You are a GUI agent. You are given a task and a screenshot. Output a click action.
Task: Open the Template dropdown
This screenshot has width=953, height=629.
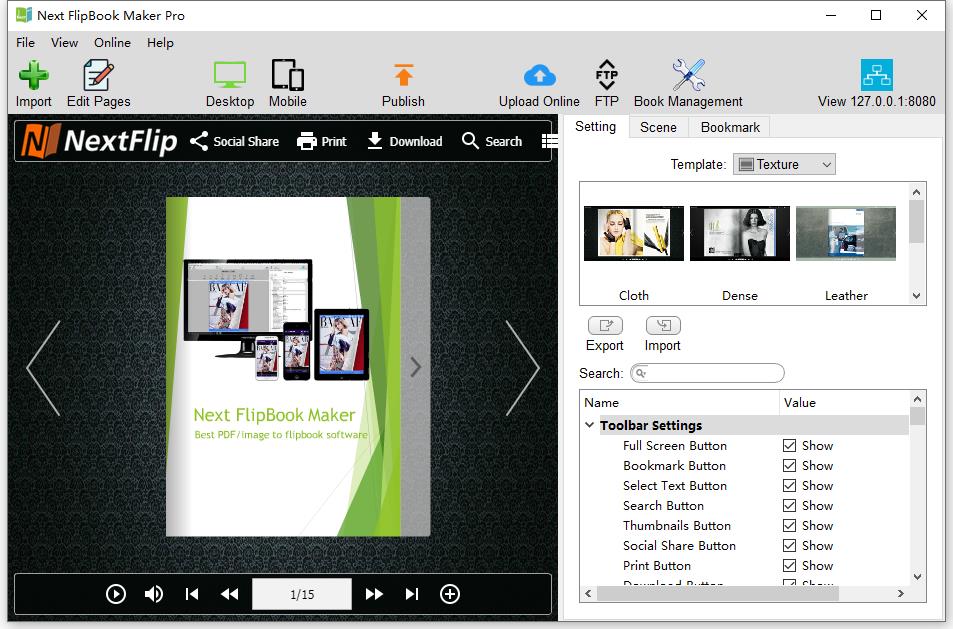783,165
